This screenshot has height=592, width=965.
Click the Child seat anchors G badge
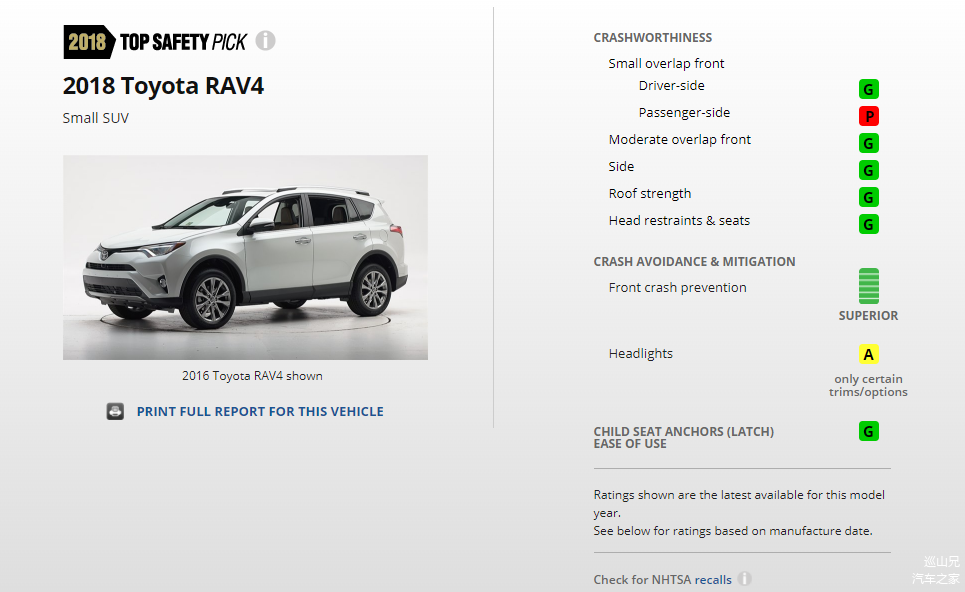click(868, 431)
